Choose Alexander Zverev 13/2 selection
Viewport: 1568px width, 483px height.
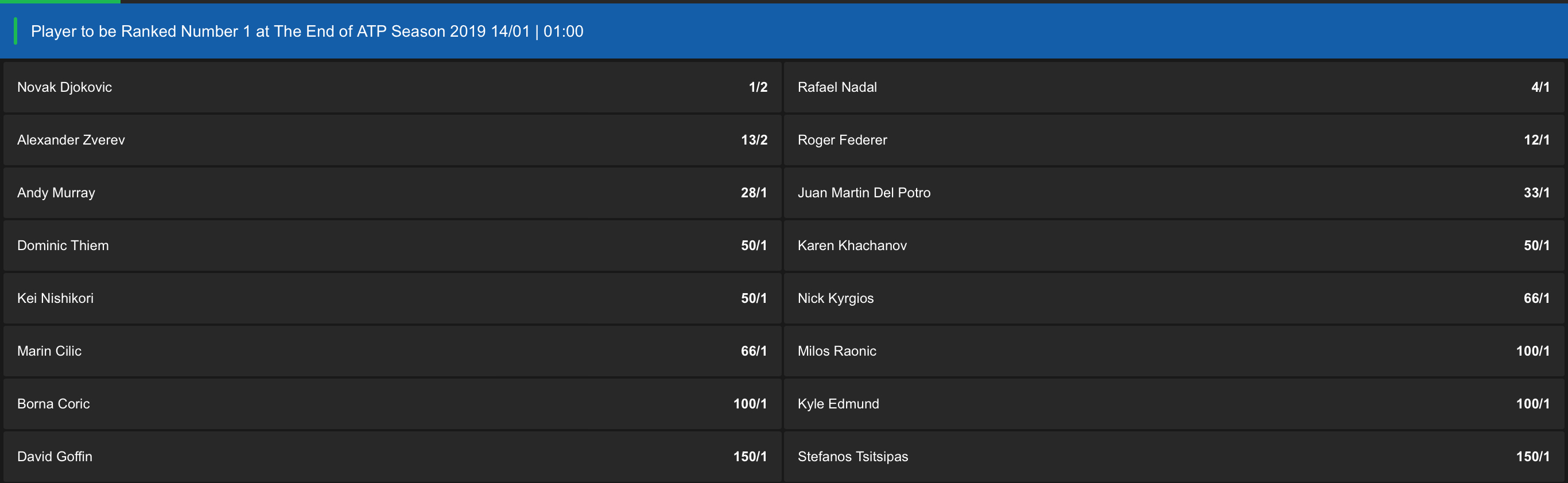click(x=392, y=140)
